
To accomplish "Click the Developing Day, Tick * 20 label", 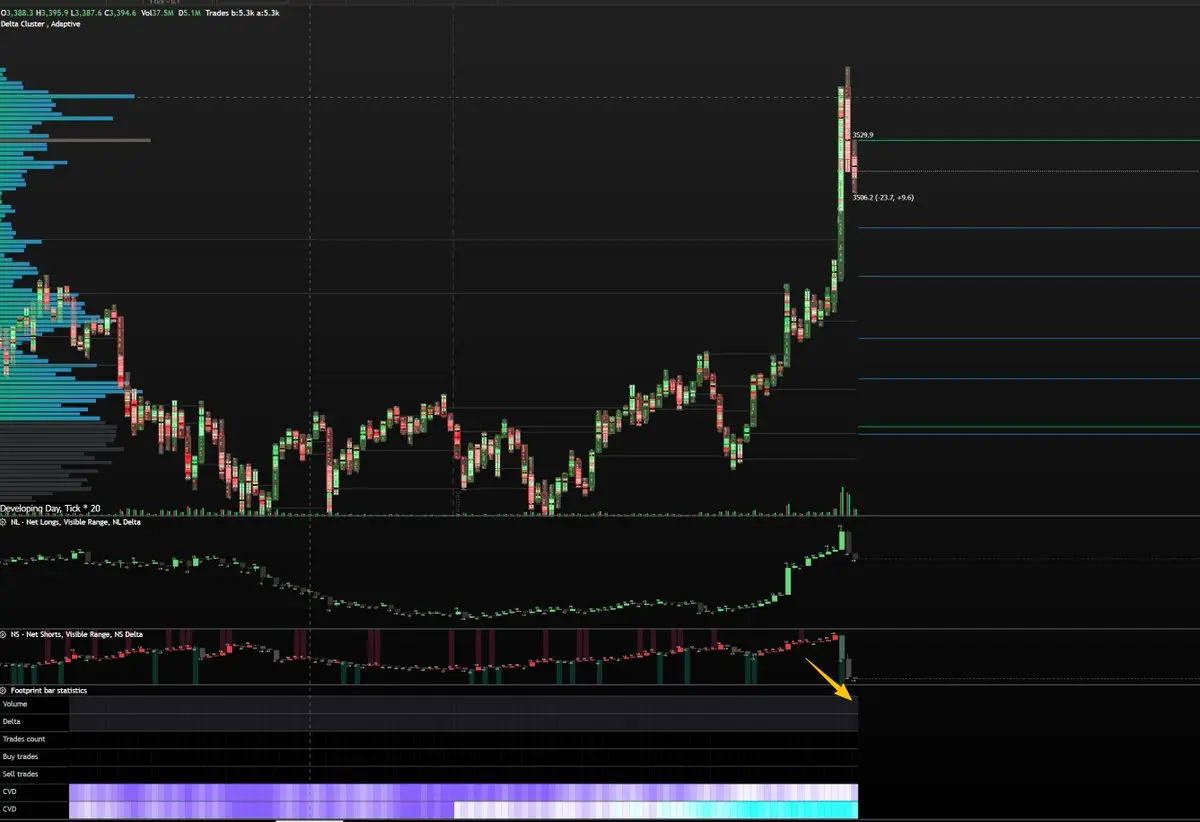I will click(51, 509).
